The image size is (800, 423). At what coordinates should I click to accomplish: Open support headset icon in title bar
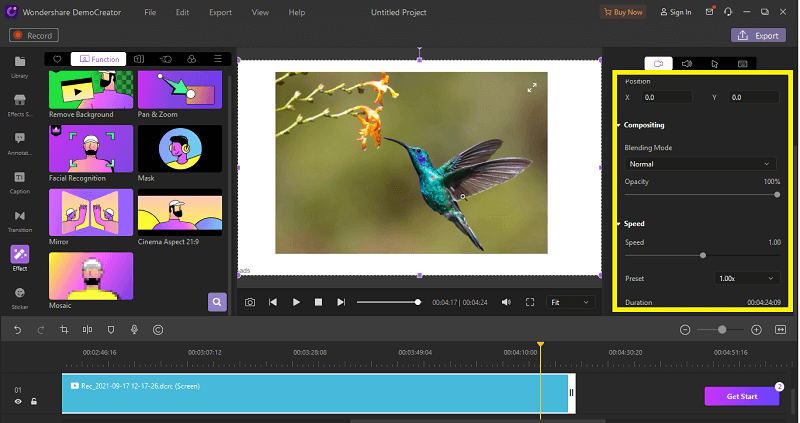pos(728,12)
